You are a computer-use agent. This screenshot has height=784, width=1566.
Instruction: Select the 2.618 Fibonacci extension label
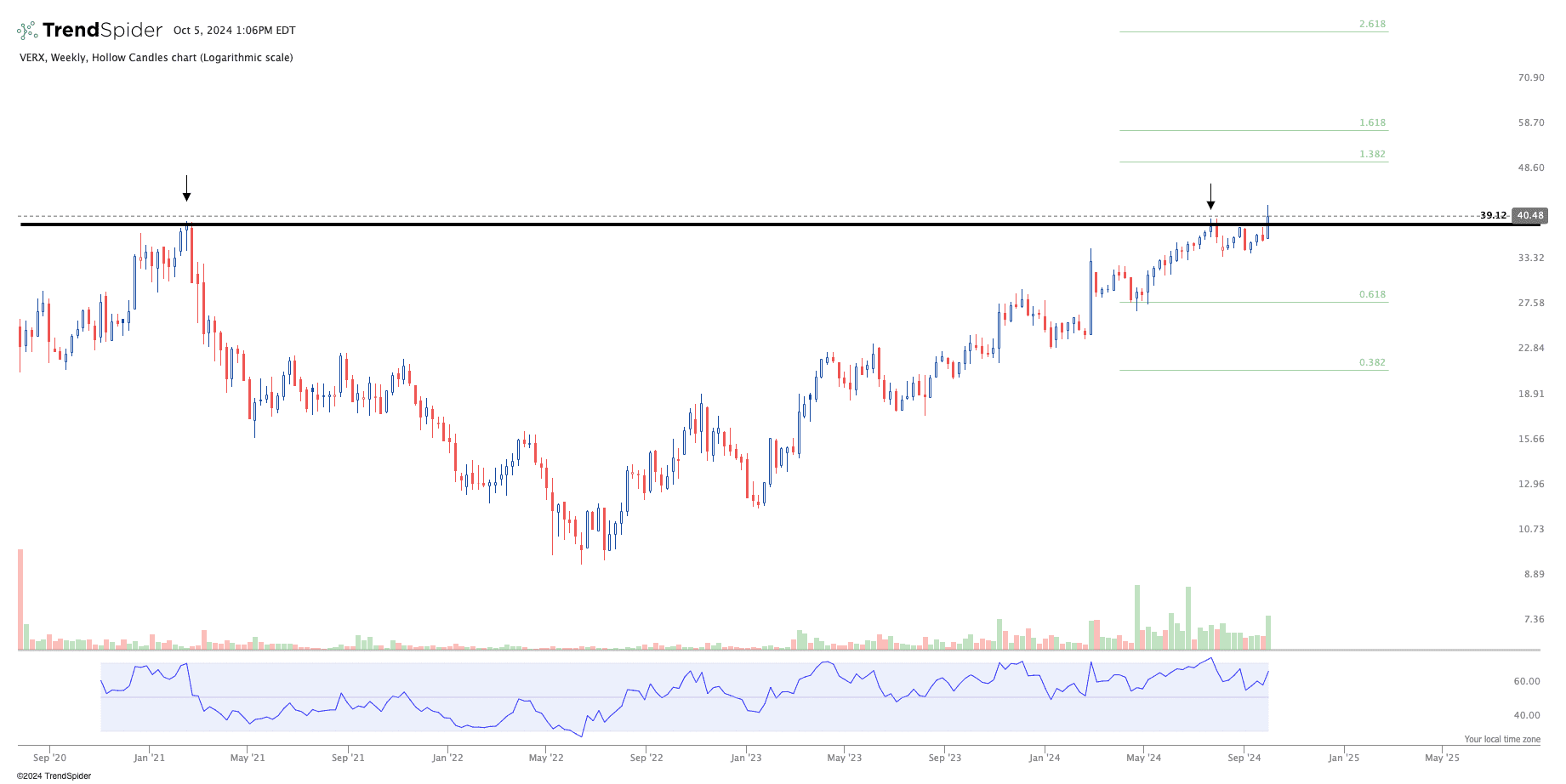[1372, 25]
